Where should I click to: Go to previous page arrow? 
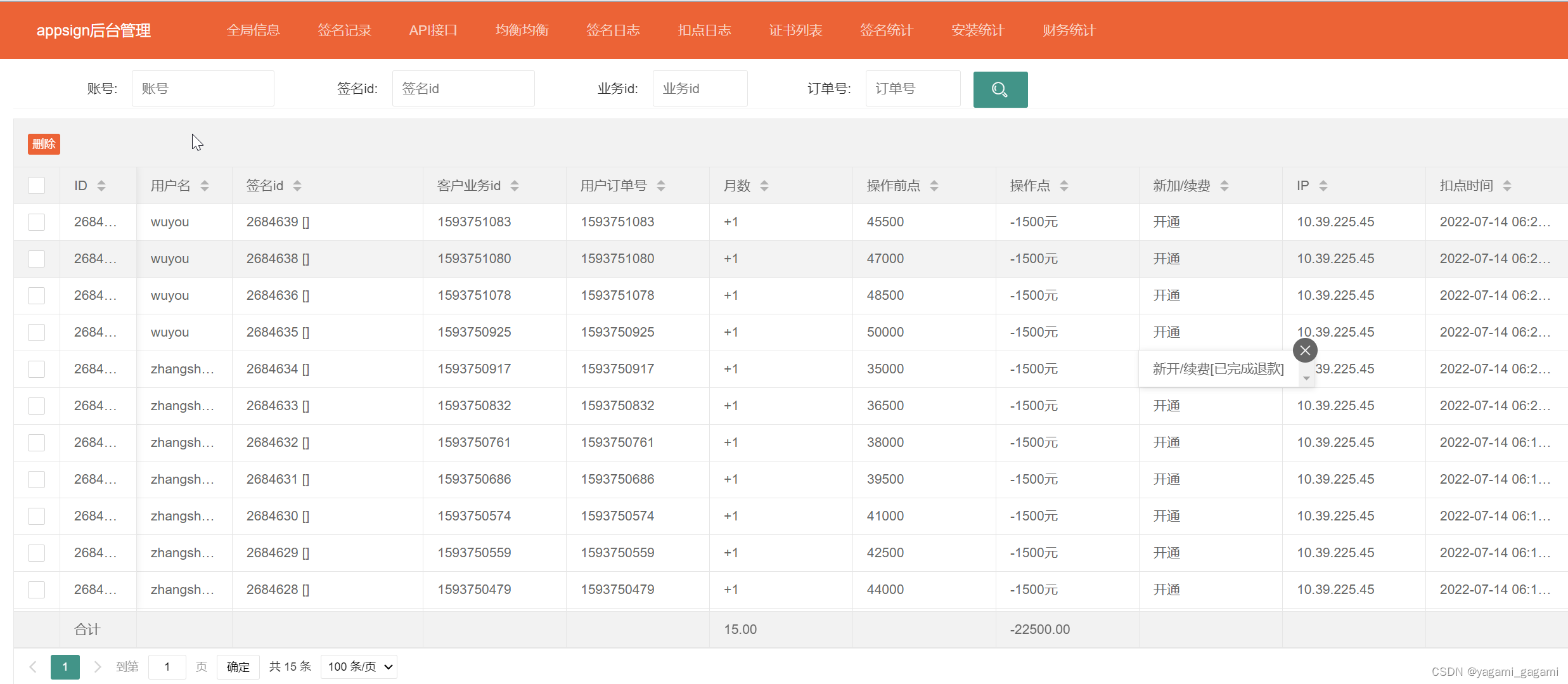click(33, 667)
